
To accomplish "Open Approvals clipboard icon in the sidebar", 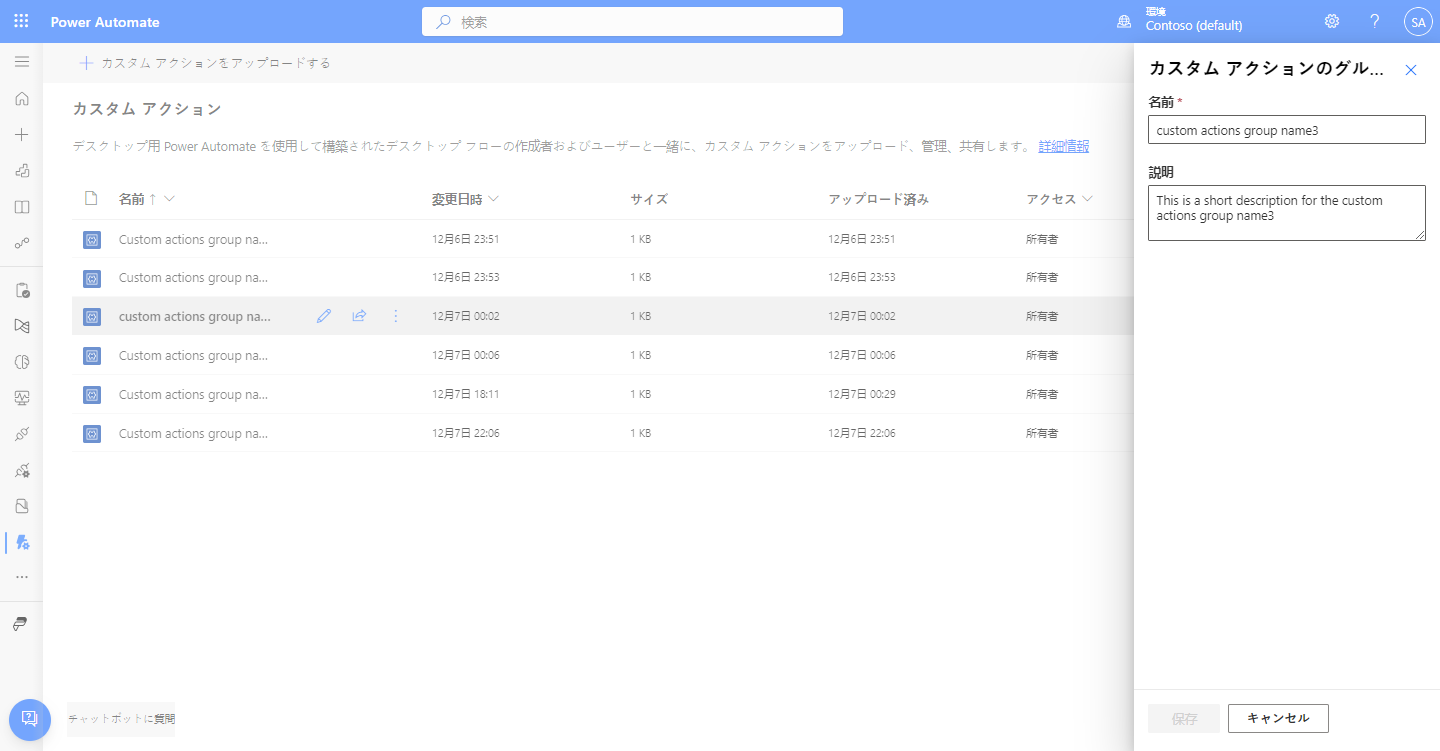I will point(21,290).
